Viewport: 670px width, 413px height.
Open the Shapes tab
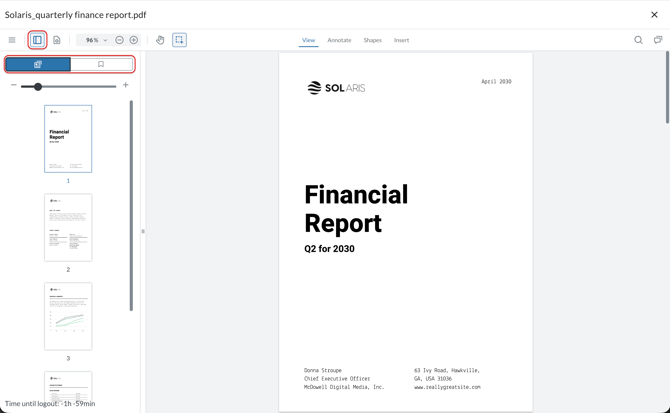(372, 40)
